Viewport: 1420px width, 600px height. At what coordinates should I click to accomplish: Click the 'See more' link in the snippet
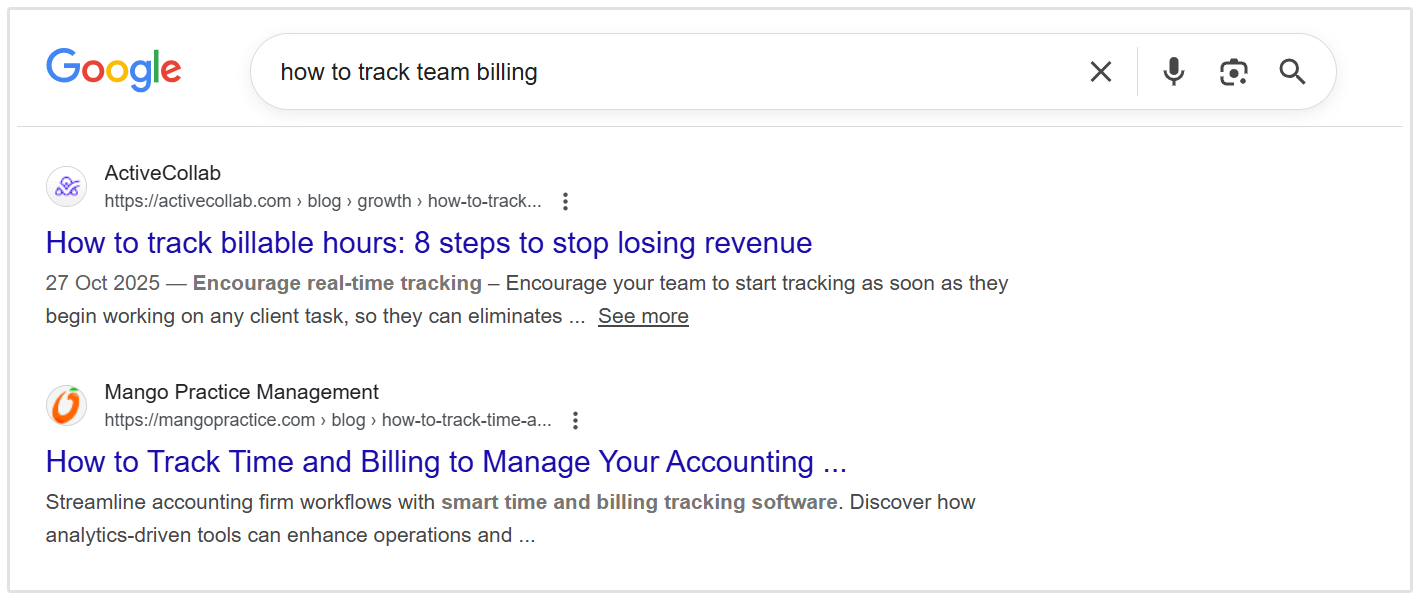(643, 316)
